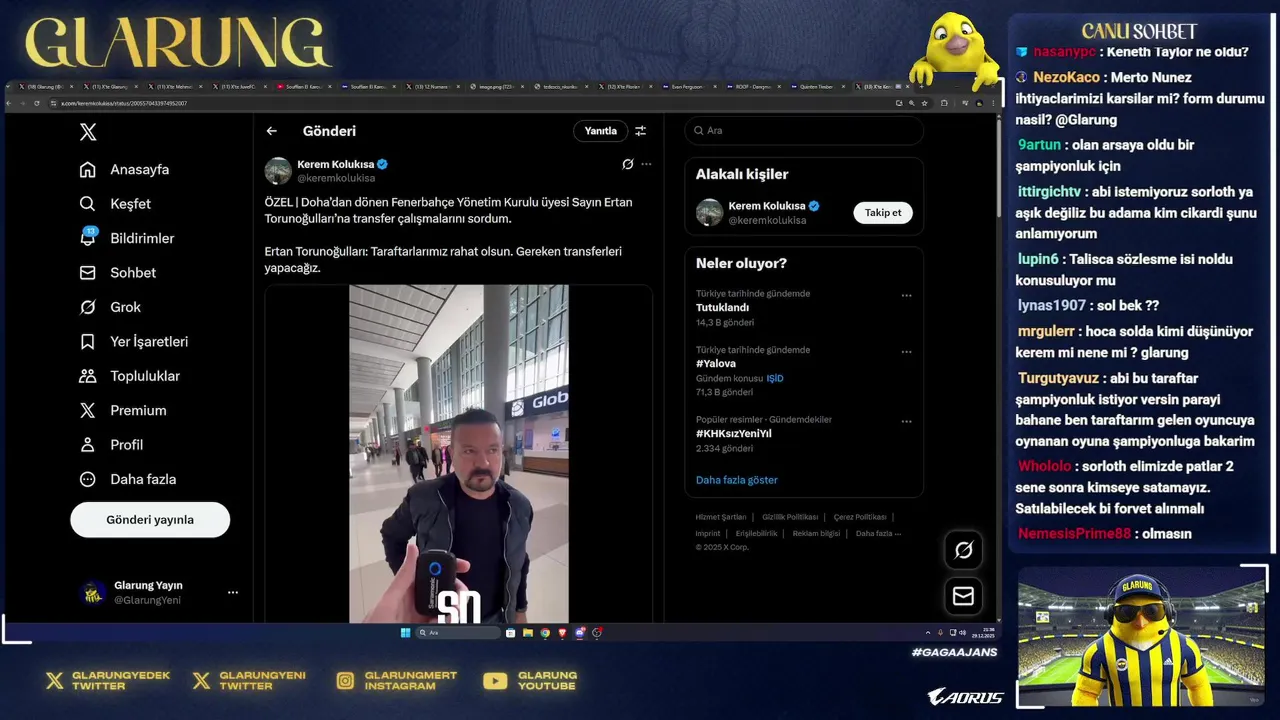Show hidden system tray icons
This screenshot has height=720, width=1280.
928,632
